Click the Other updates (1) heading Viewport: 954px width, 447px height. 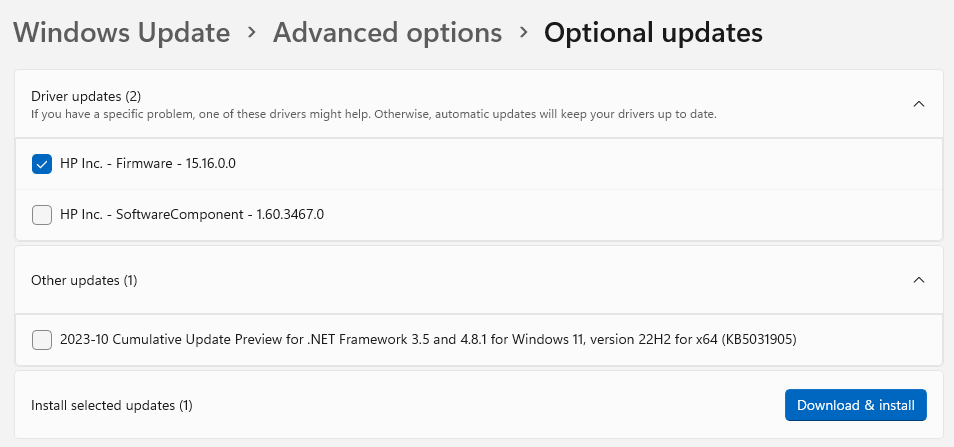pos(84,280)
